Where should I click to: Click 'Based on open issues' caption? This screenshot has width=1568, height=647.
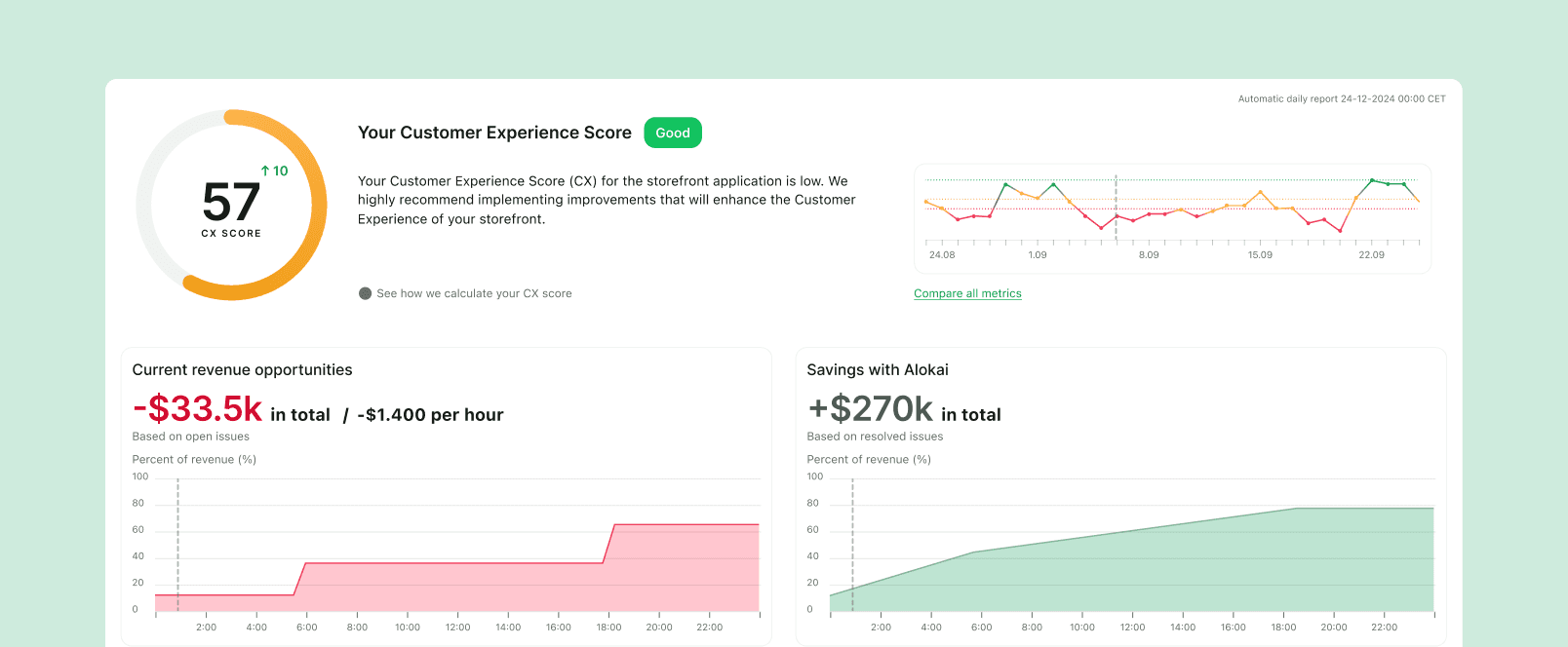click(x=191, y=437)
